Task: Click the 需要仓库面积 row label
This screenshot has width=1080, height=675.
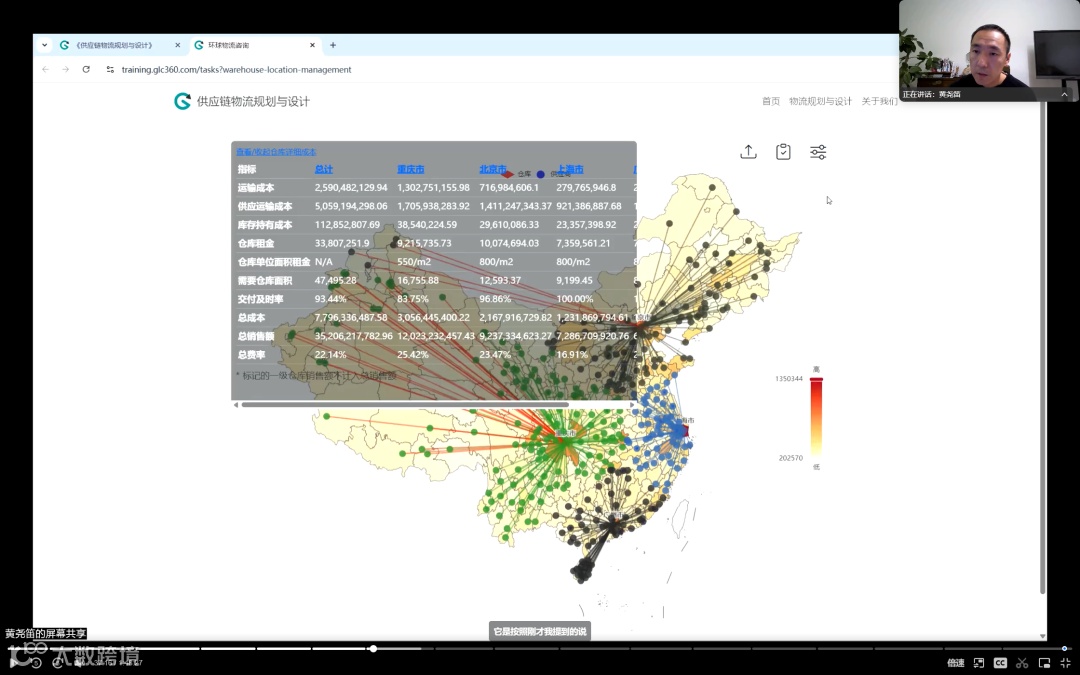Action: point(265,281)
